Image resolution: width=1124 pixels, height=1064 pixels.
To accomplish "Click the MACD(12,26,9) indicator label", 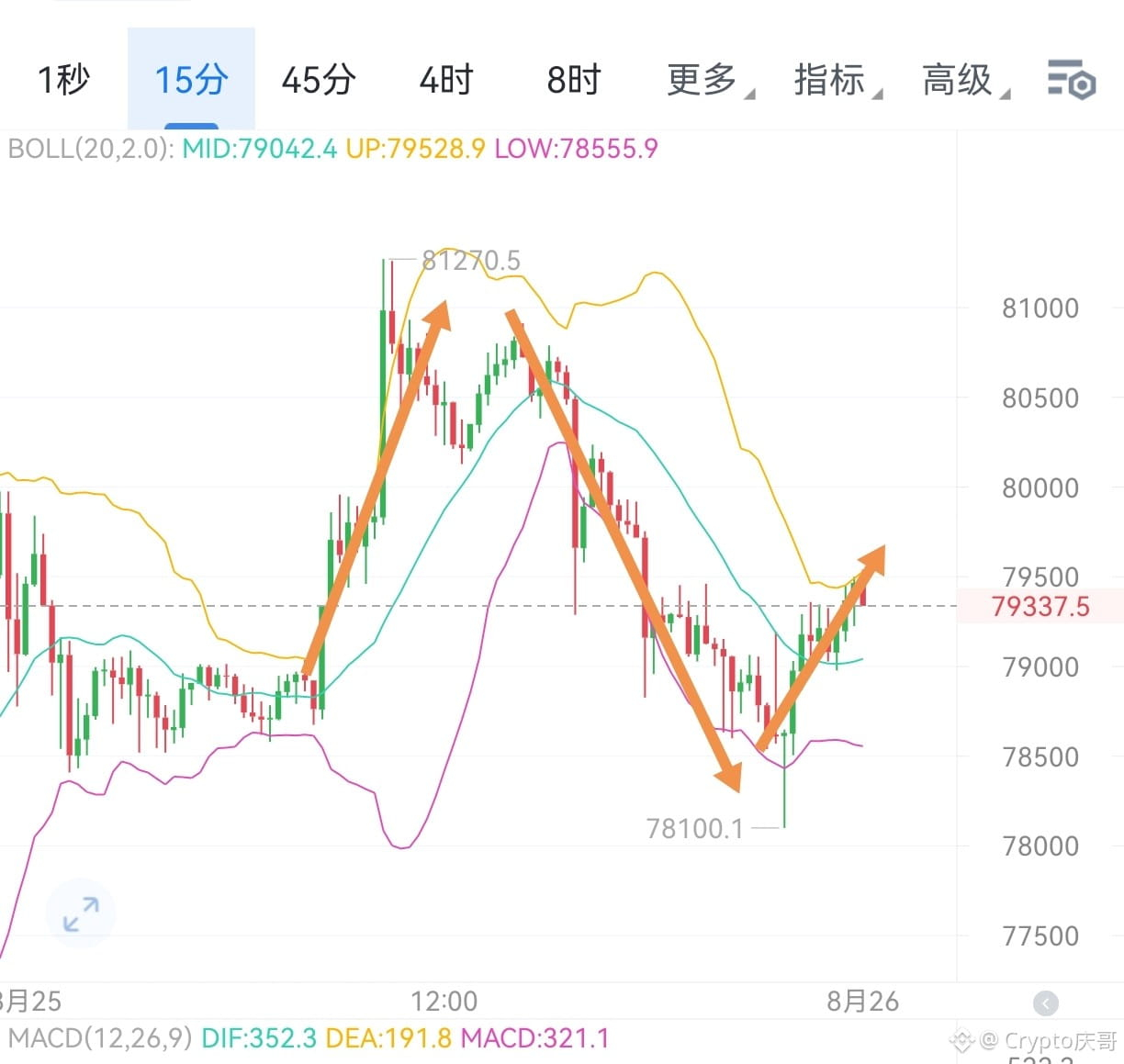I will click(100, 1038).
